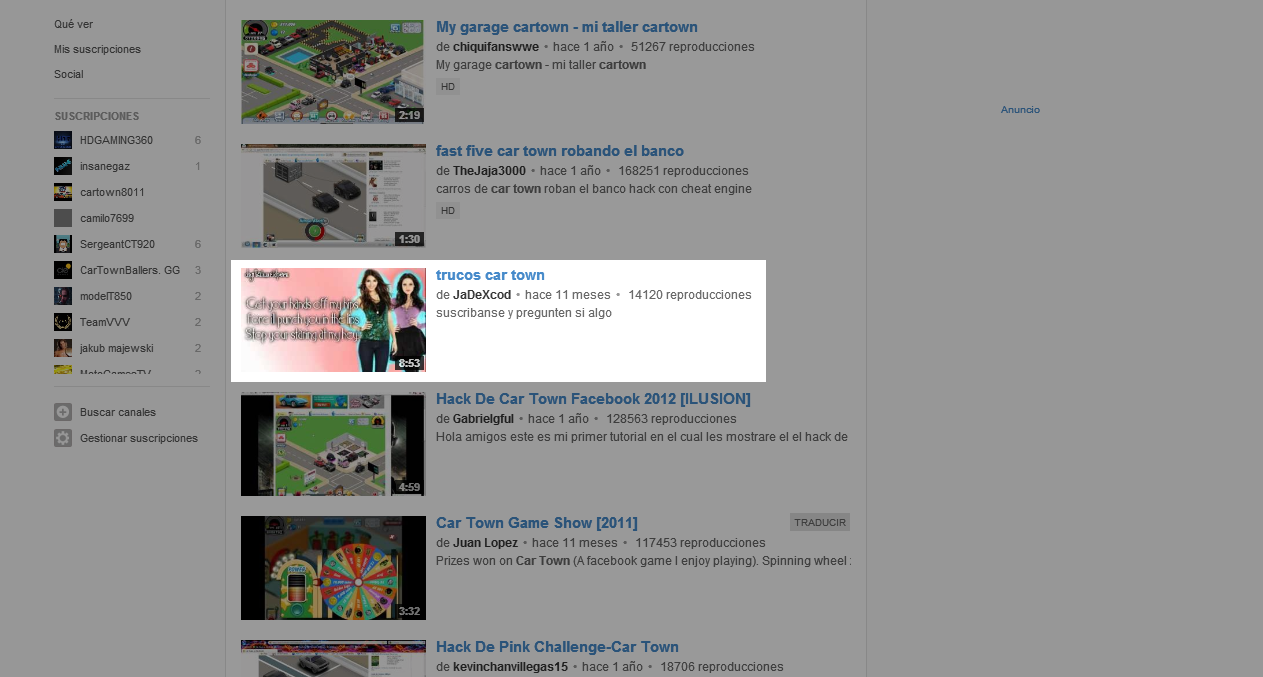Open SergeantCT920 subscription name
Screen dimensions: 1263x677
[117, 244]
